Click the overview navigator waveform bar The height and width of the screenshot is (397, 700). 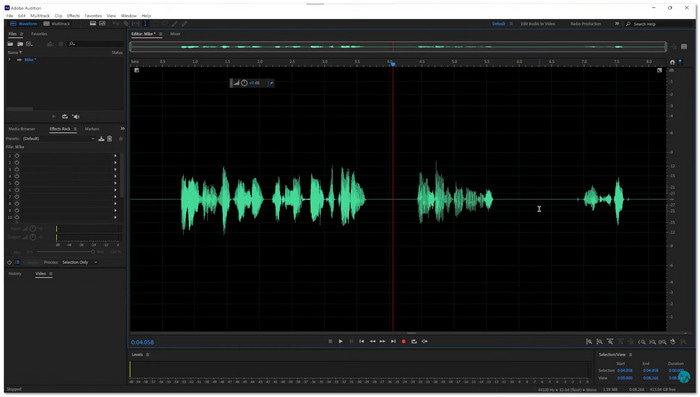click(x=398, y=46)
